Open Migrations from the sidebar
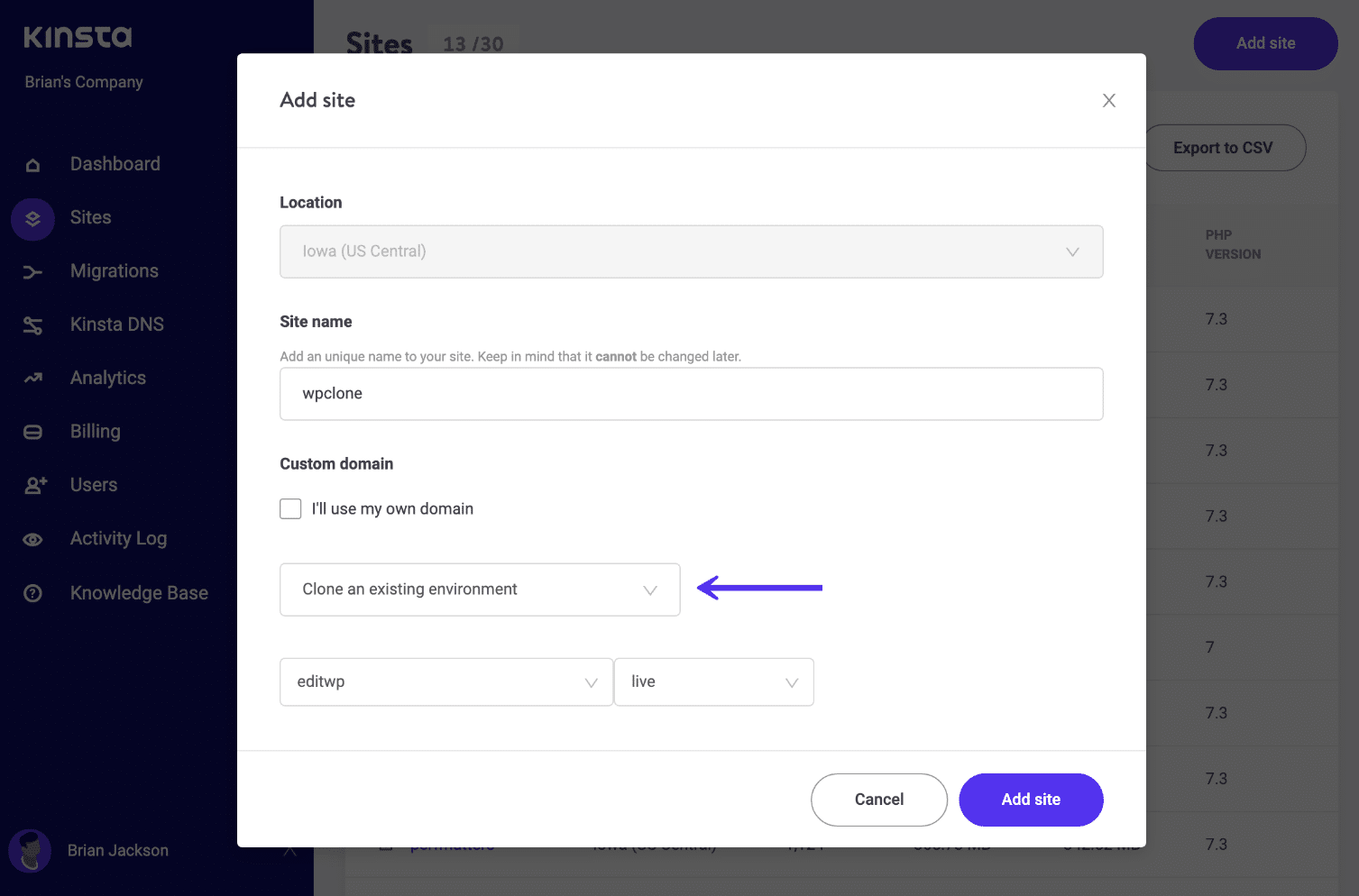Viewport: 1359px width, 896px height. [x=32, y=271]
